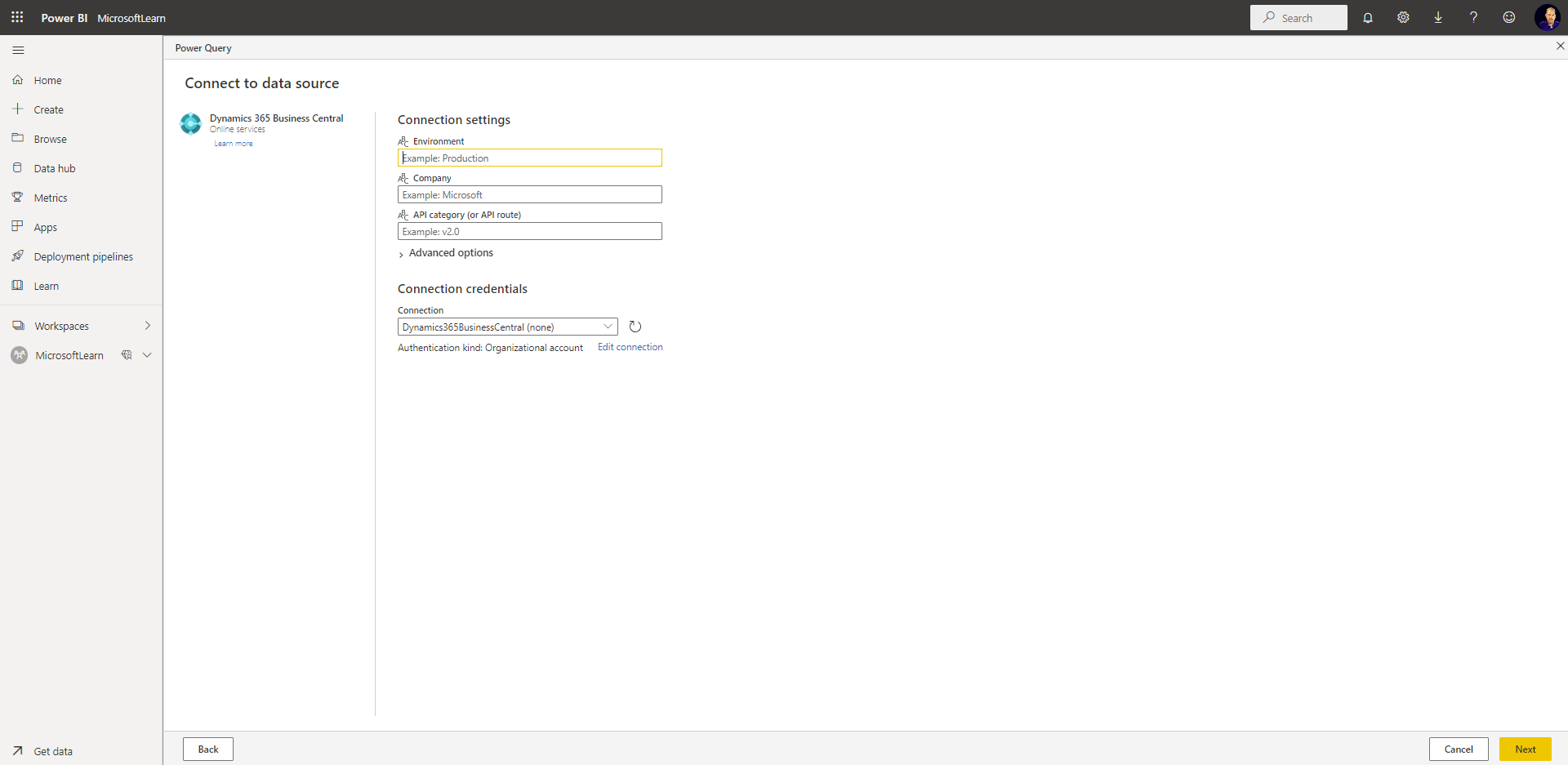Click the Back button

coord(208,749)
